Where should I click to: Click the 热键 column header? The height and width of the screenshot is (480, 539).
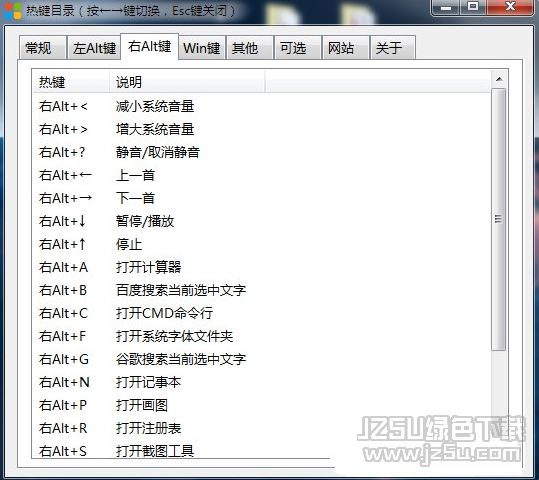[71, 82]
